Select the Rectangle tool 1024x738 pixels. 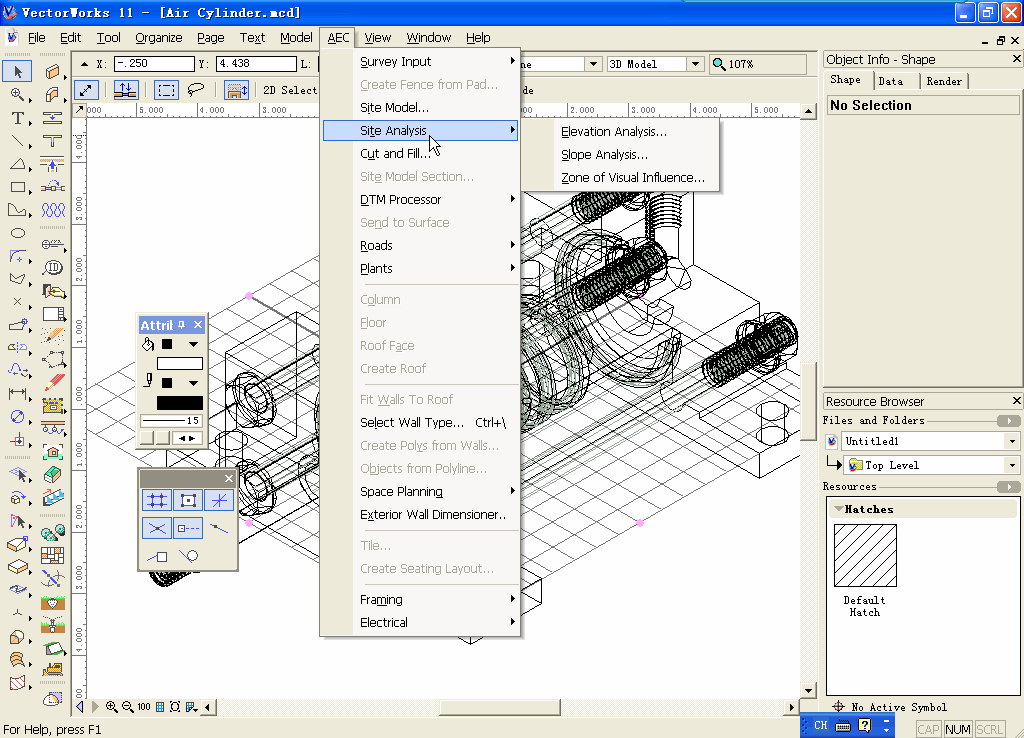point(18,187)
